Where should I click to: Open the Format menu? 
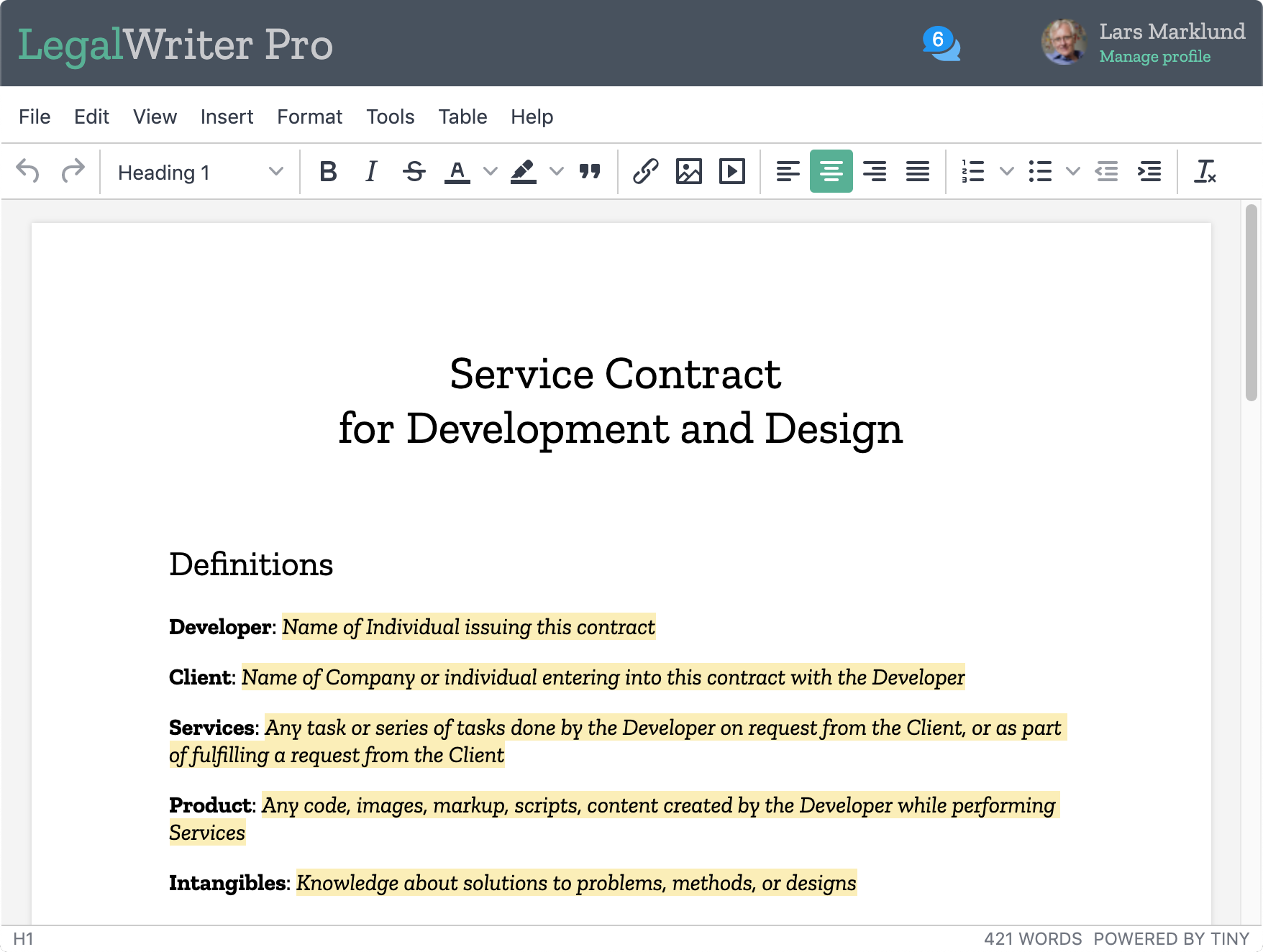pyautogui.click(x=309, y=116)
